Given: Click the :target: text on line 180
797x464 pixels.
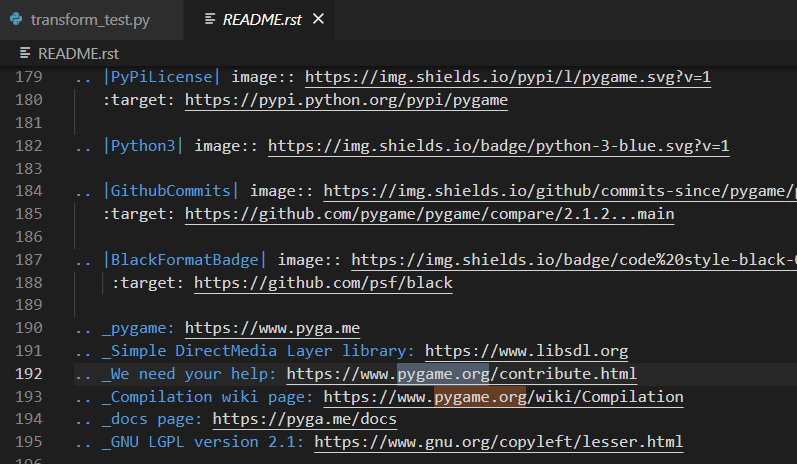Looking at the screenshot, I should (x=138, y=100).
